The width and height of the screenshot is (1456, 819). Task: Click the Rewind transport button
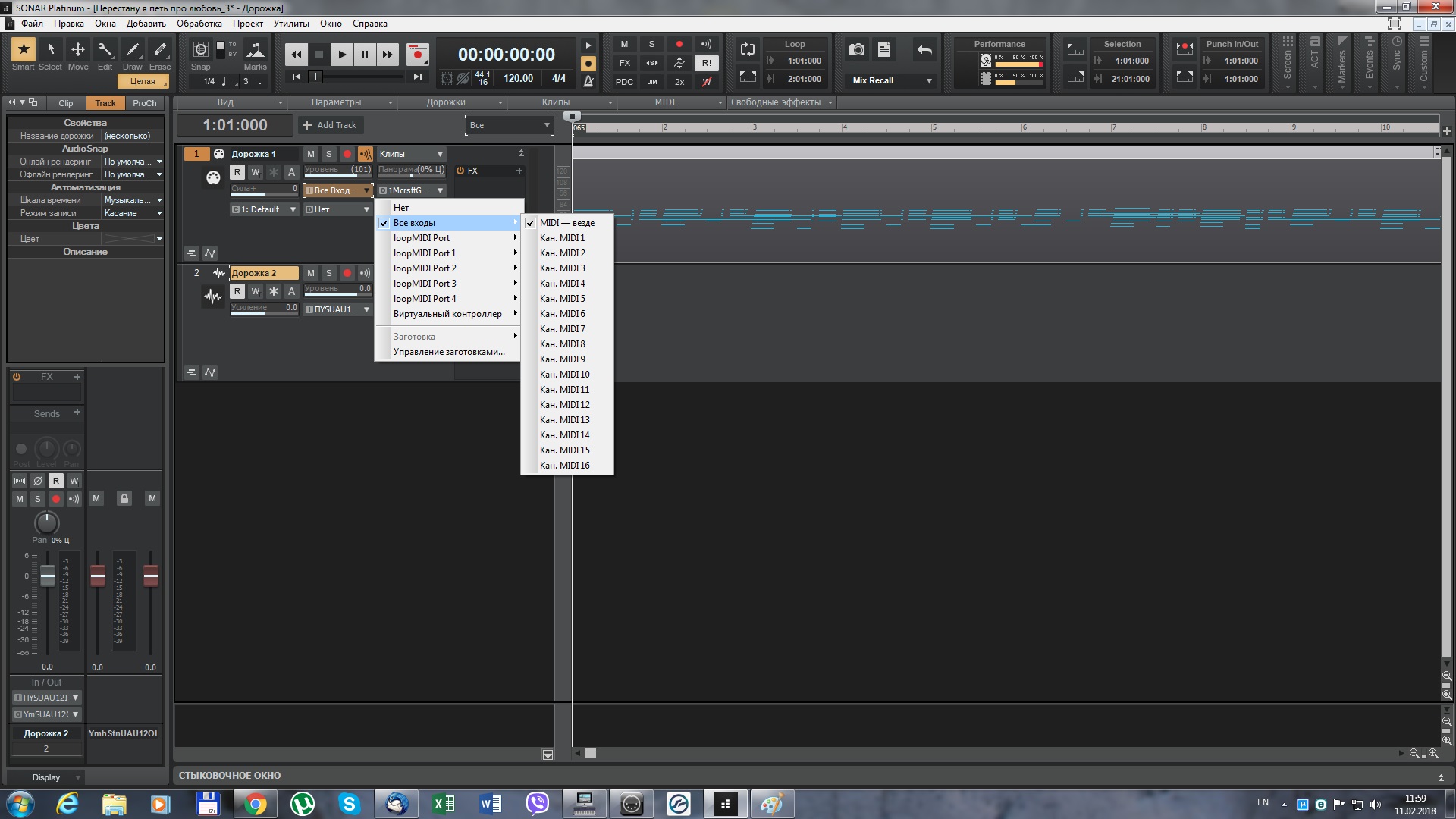click(x=297, y=55)
